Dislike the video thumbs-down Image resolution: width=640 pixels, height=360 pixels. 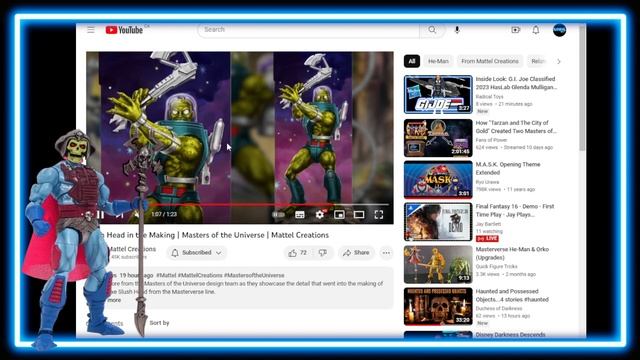[322, 253]
